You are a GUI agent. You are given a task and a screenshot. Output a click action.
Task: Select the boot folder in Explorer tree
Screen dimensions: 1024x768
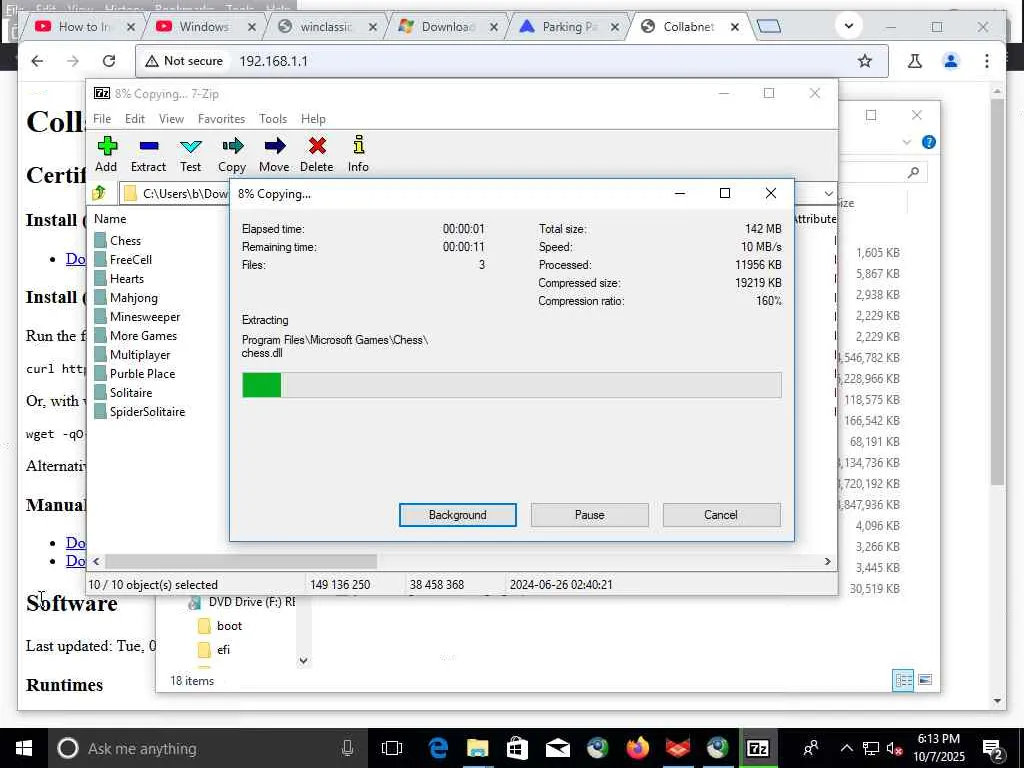coord(220,626)
